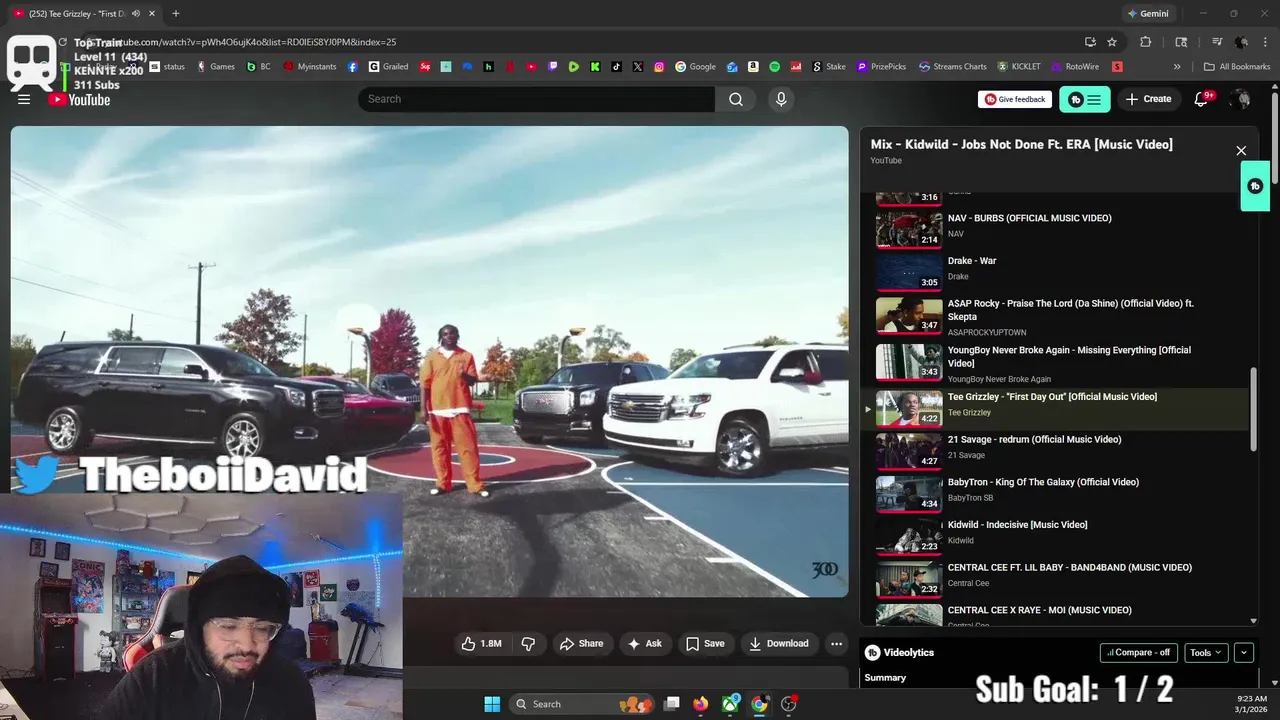Start voice search with the microphone
Viewport: 1280px width, 720px height.
click(x=781, y=99)
